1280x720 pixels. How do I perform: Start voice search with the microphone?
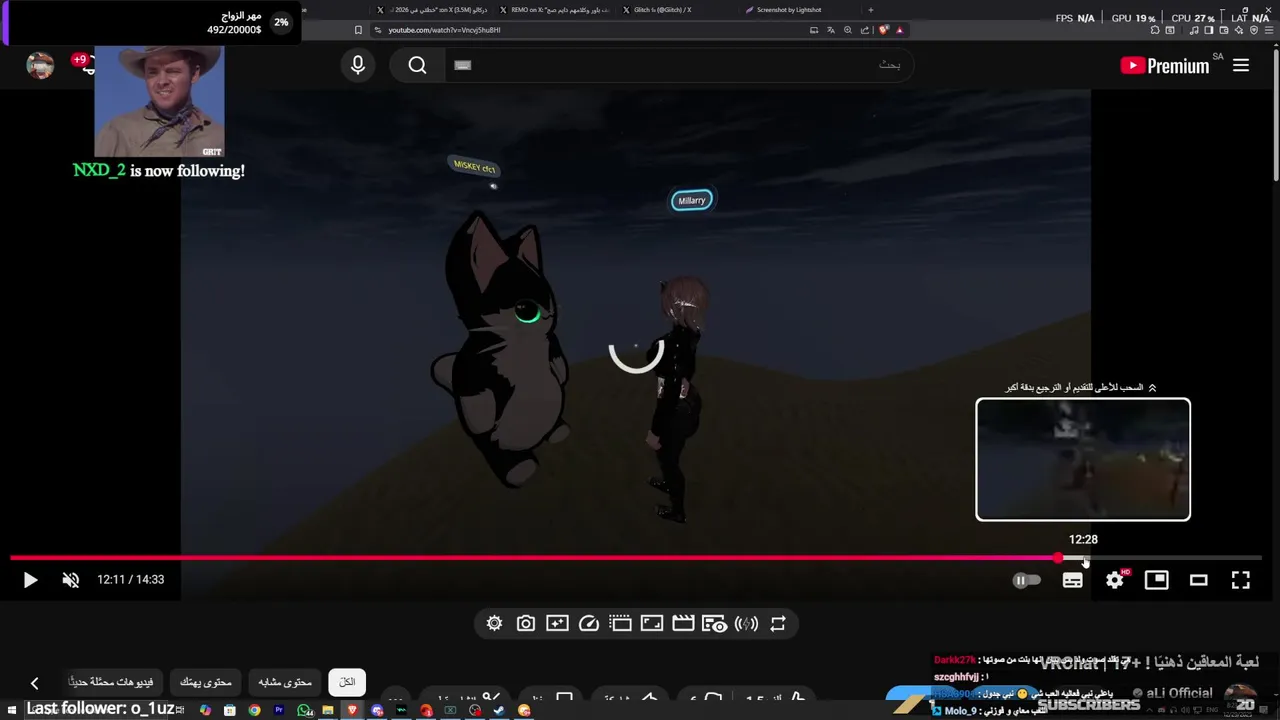tap(358, 65)
